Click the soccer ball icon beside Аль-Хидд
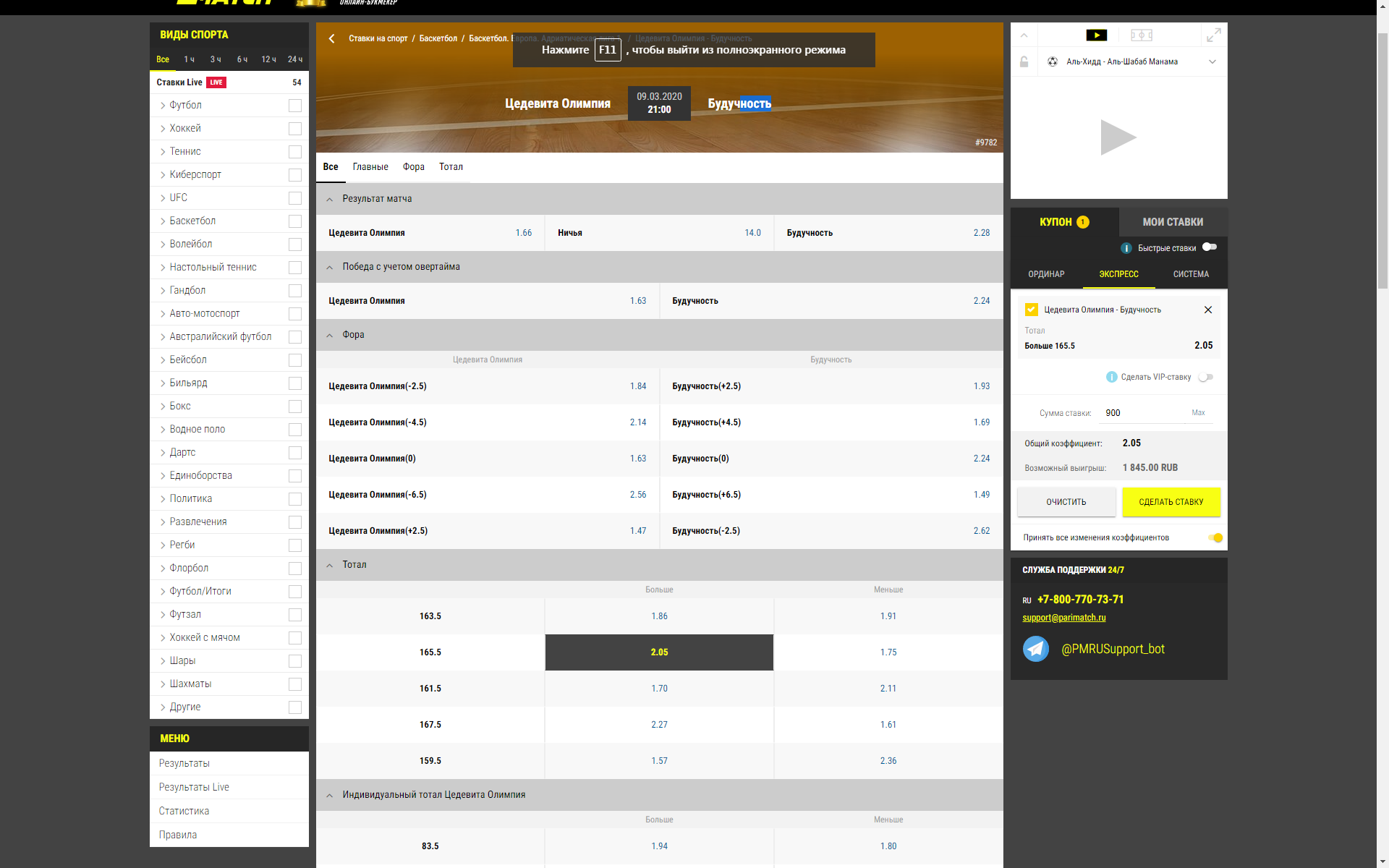1389x868 pixels. coord(1053,61)
